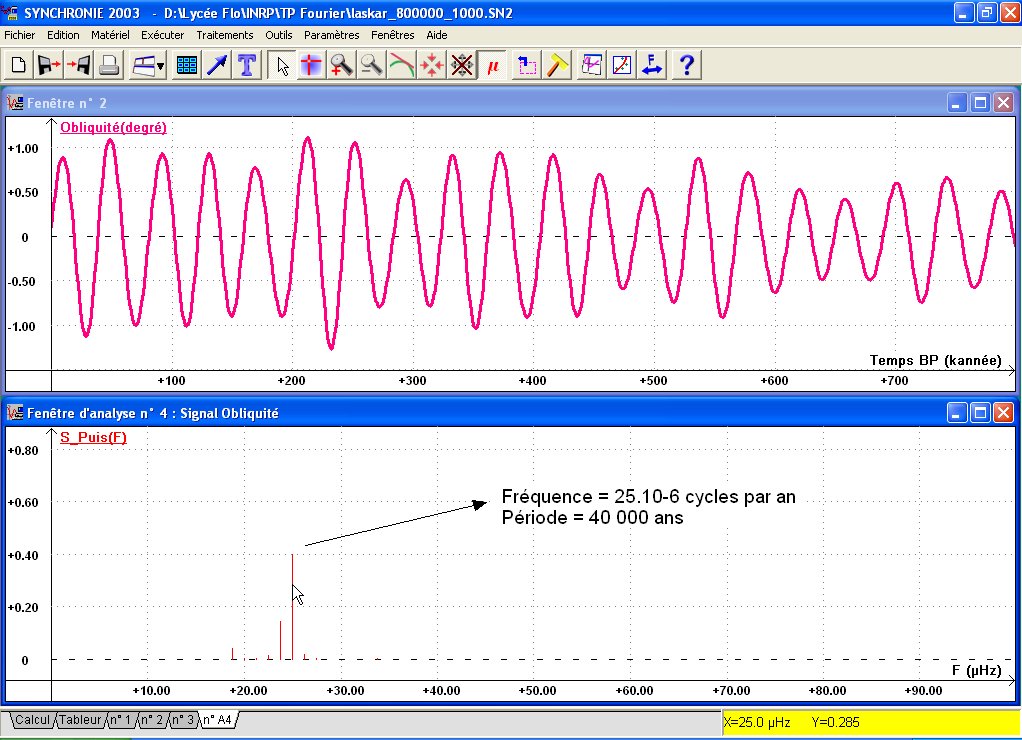Switch to the Calcul tab
Image resolution: width=1022 pixels, height=740 pixels.
pyautogui.click(x=33, y=720)
